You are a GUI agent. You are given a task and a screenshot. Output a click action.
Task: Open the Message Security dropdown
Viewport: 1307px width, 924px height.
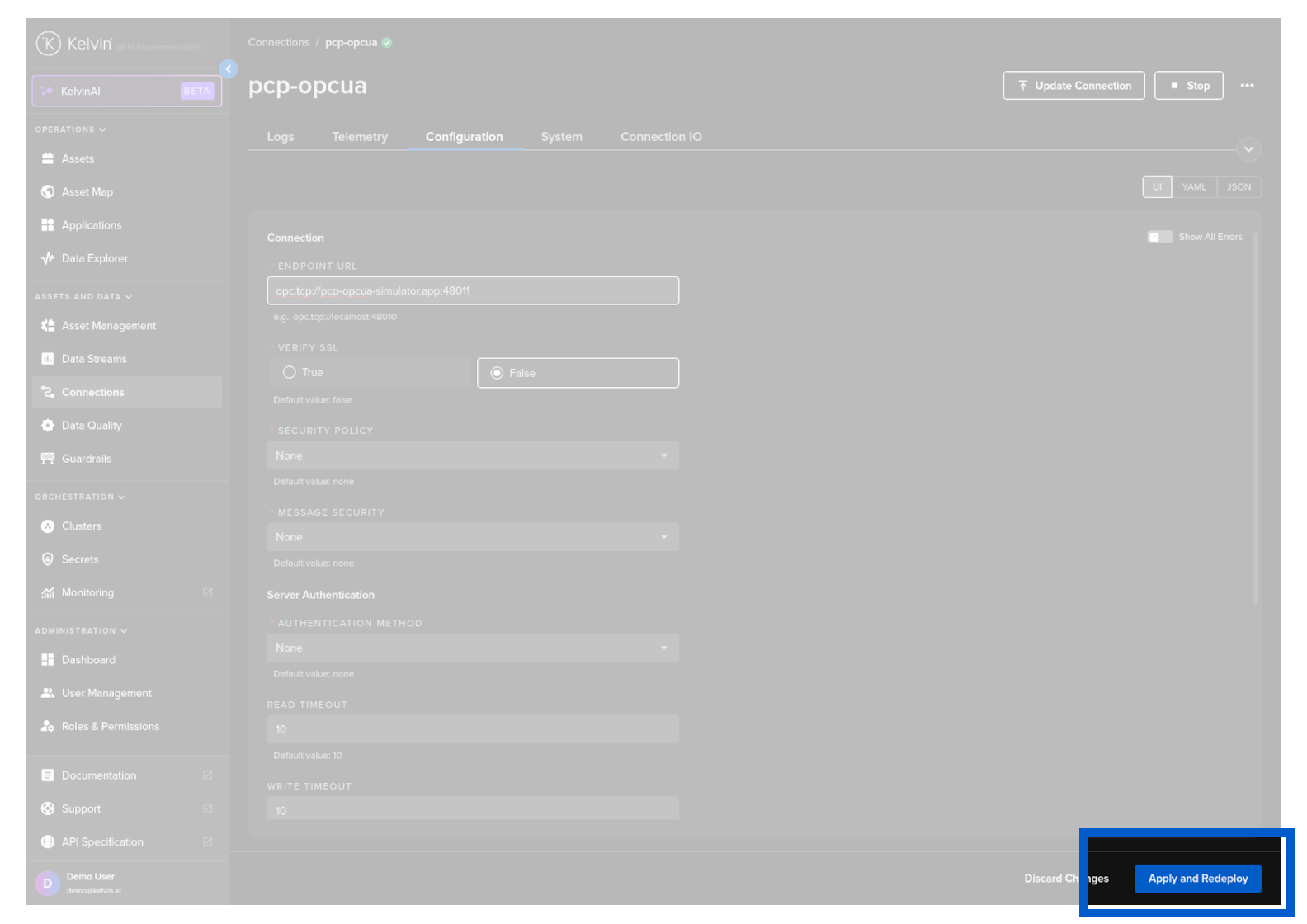click(472, 537)
